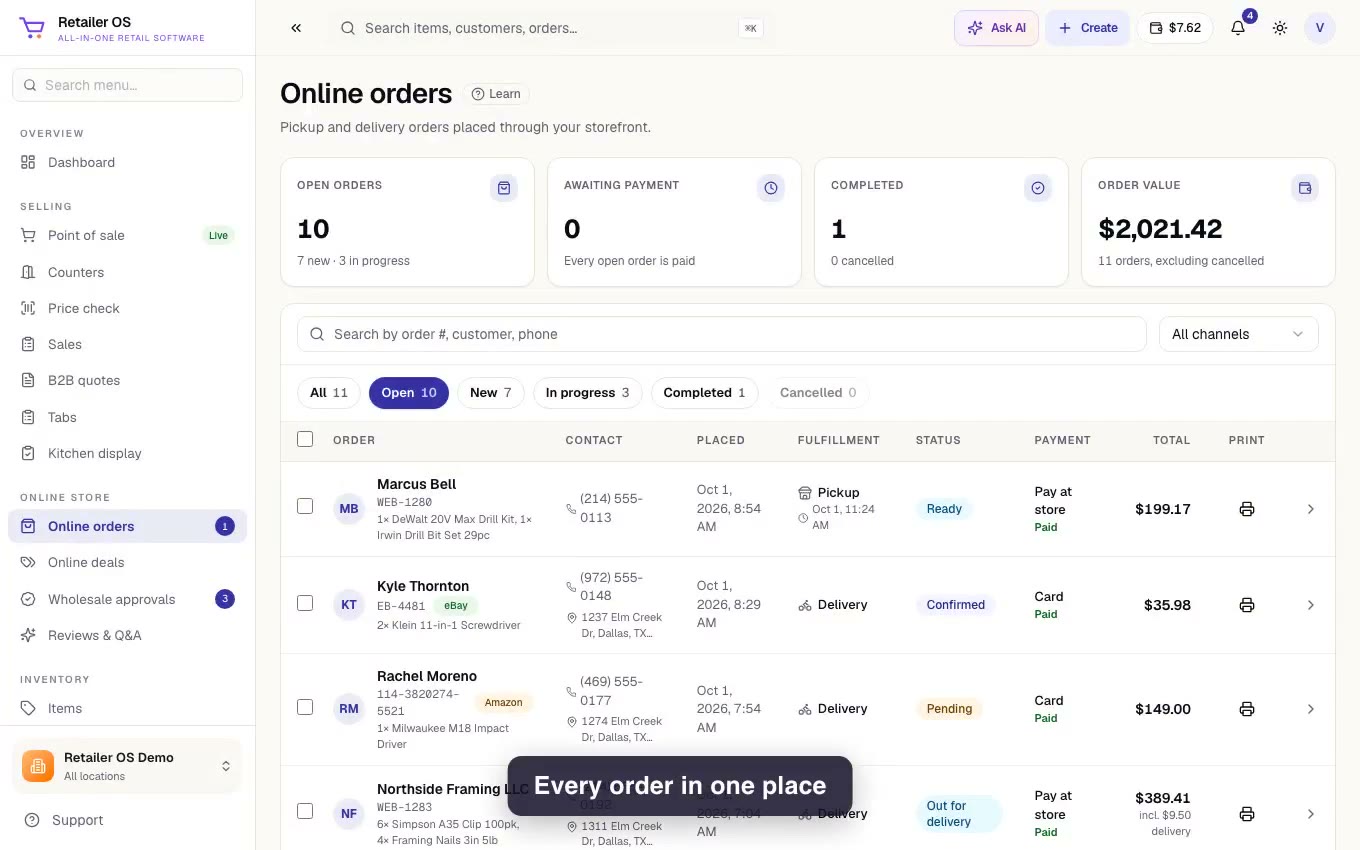The width and height of the screenshot is (1360, 850).
Task: Click the Retailer OS cart logo
Action: click(32, 28)
